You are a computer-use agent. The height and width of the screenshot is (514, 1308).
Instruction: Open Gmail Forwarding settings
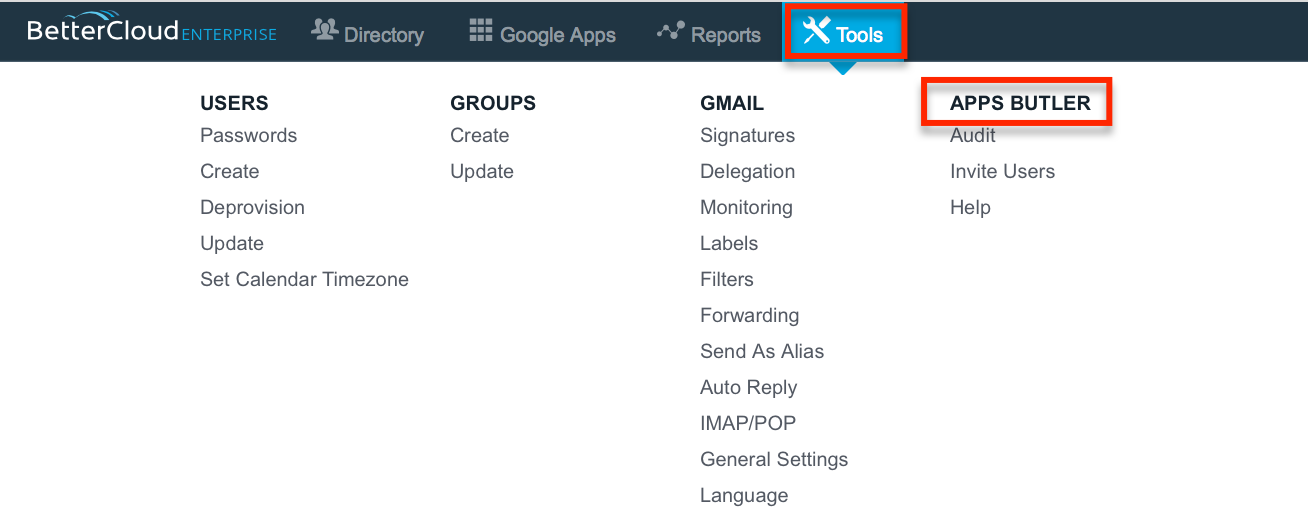click(x=749, y=315)
